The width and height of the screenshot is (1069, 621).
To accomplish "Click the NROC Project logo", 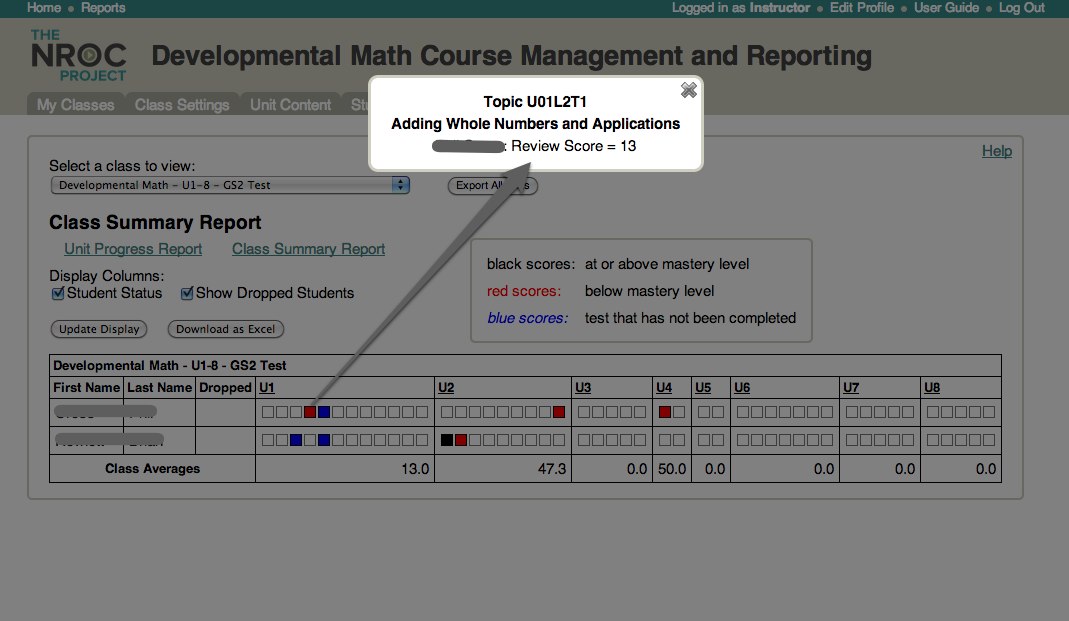I will click(x=78, y=56).
